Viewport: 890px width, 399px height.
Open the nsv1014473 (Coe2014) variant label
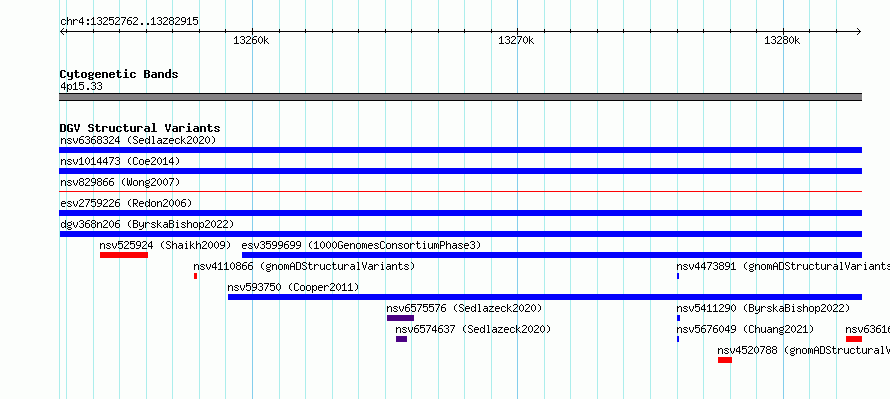120,161
